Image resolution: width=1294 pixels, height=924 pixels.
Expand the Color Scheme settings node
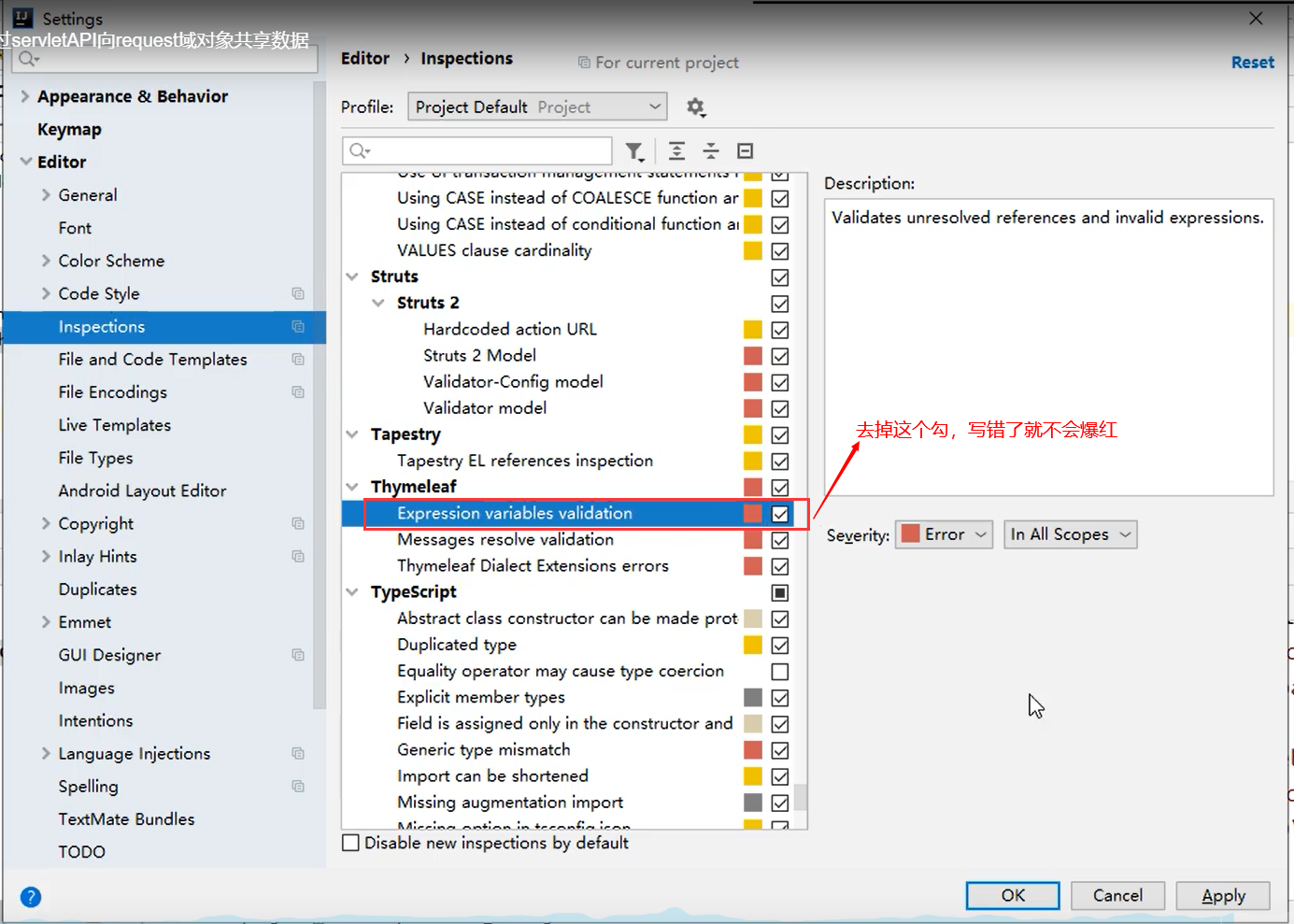tap(46, 261)
